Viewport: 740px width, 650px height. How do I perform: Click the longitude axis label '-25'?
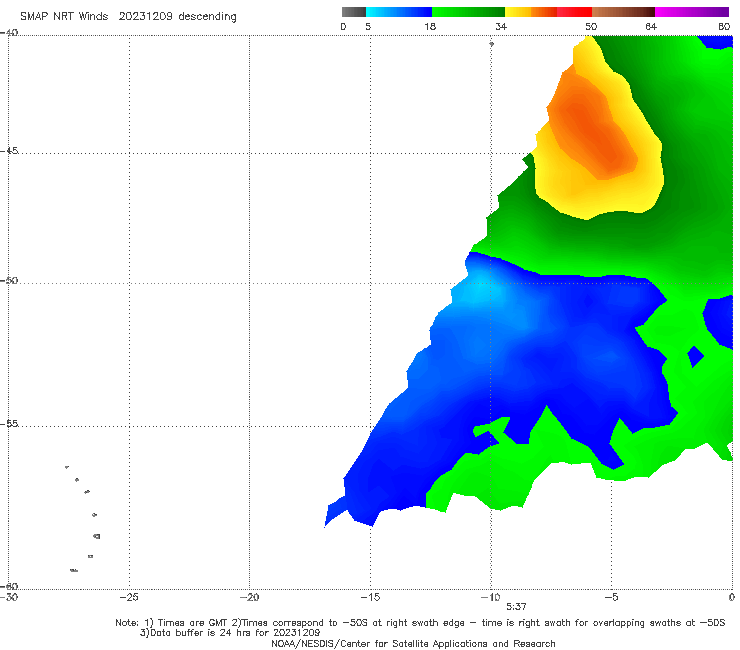coord(129,597)
